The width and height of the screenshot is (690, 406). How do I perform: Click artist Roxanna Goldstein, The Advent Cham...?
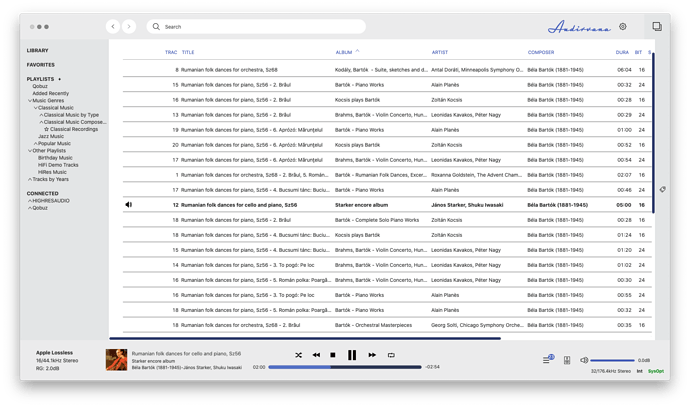(477, 175)
